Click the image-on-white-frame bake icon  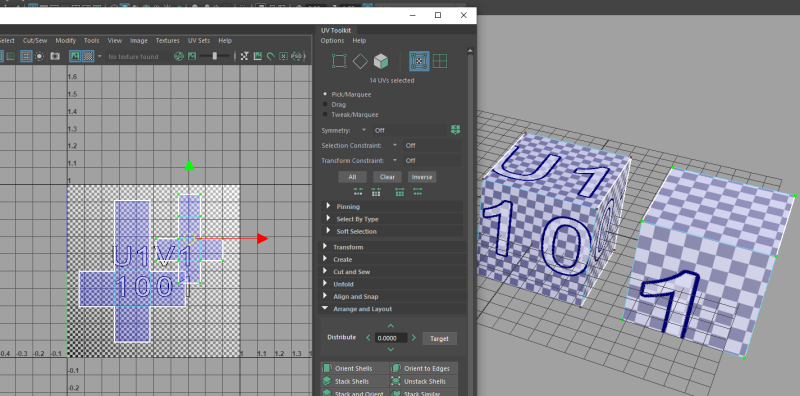pyautogui.click(x=258, y=56)
